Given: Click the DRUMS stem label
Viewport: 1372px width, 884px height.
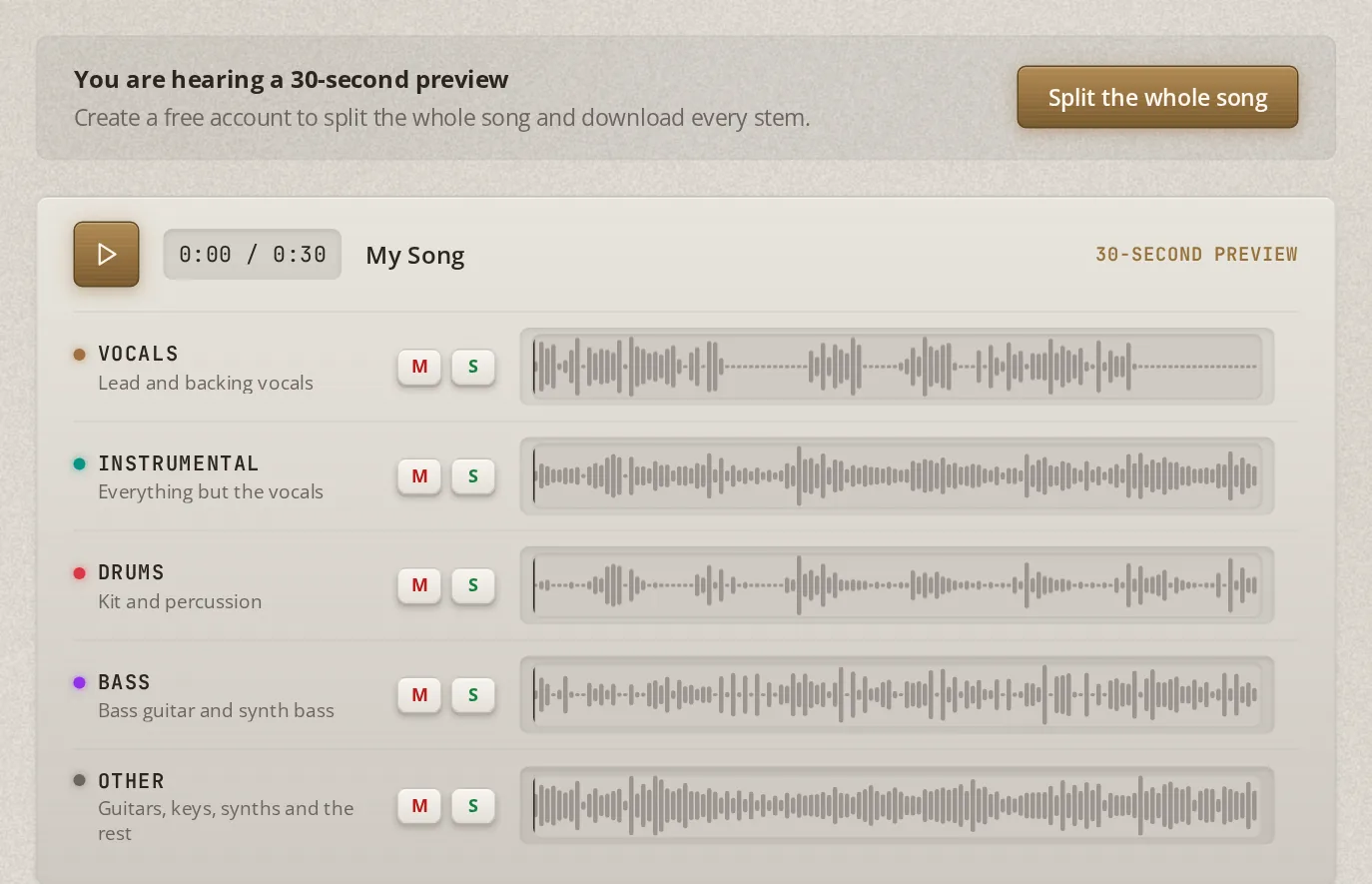Looking at the screenshot, I should click(x=131, y=572).
